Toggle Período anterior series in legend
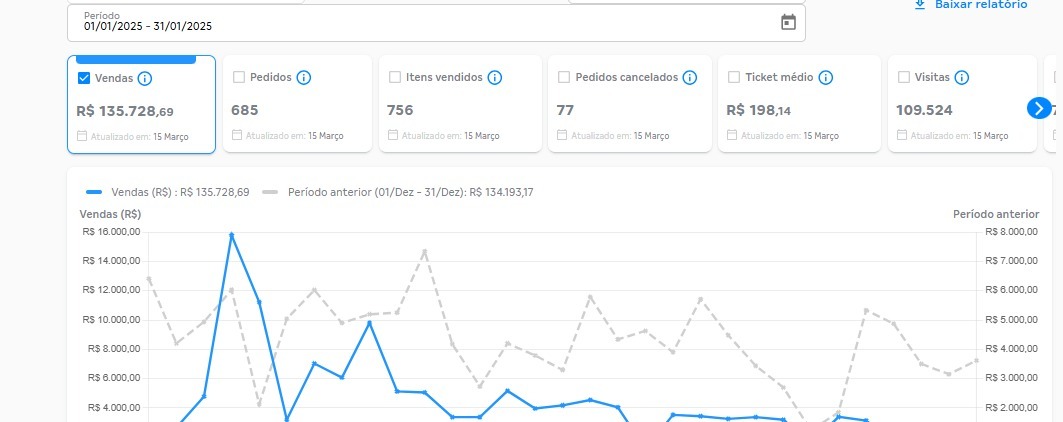 tap(398, 191)
